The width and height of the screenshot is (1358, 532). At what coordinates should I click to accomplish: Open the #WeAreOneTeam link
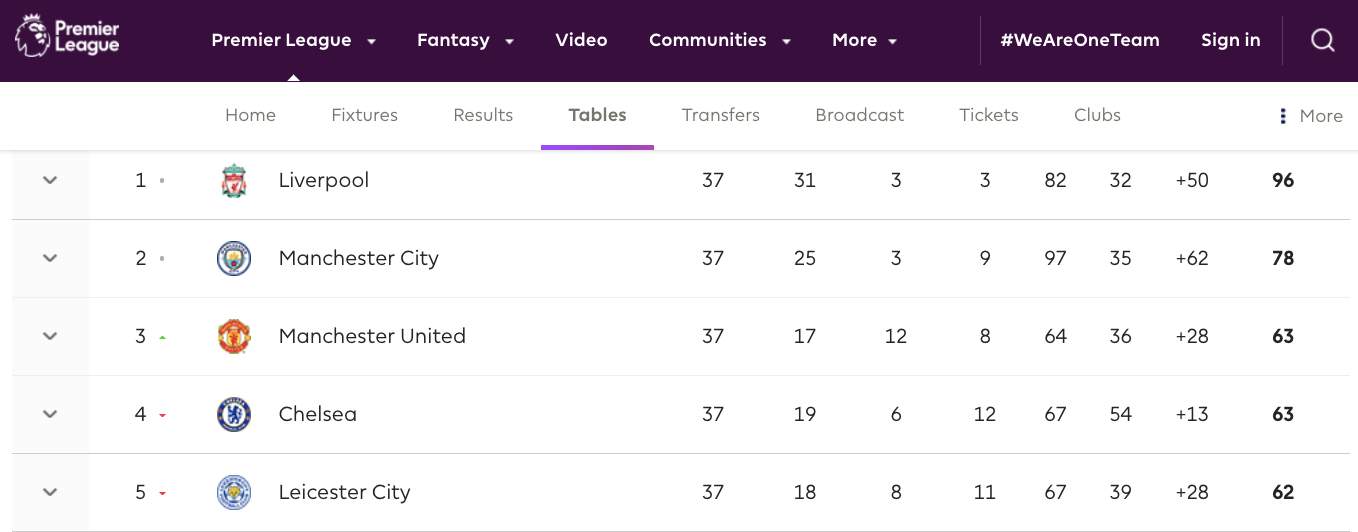click(x=1079, y=41)
